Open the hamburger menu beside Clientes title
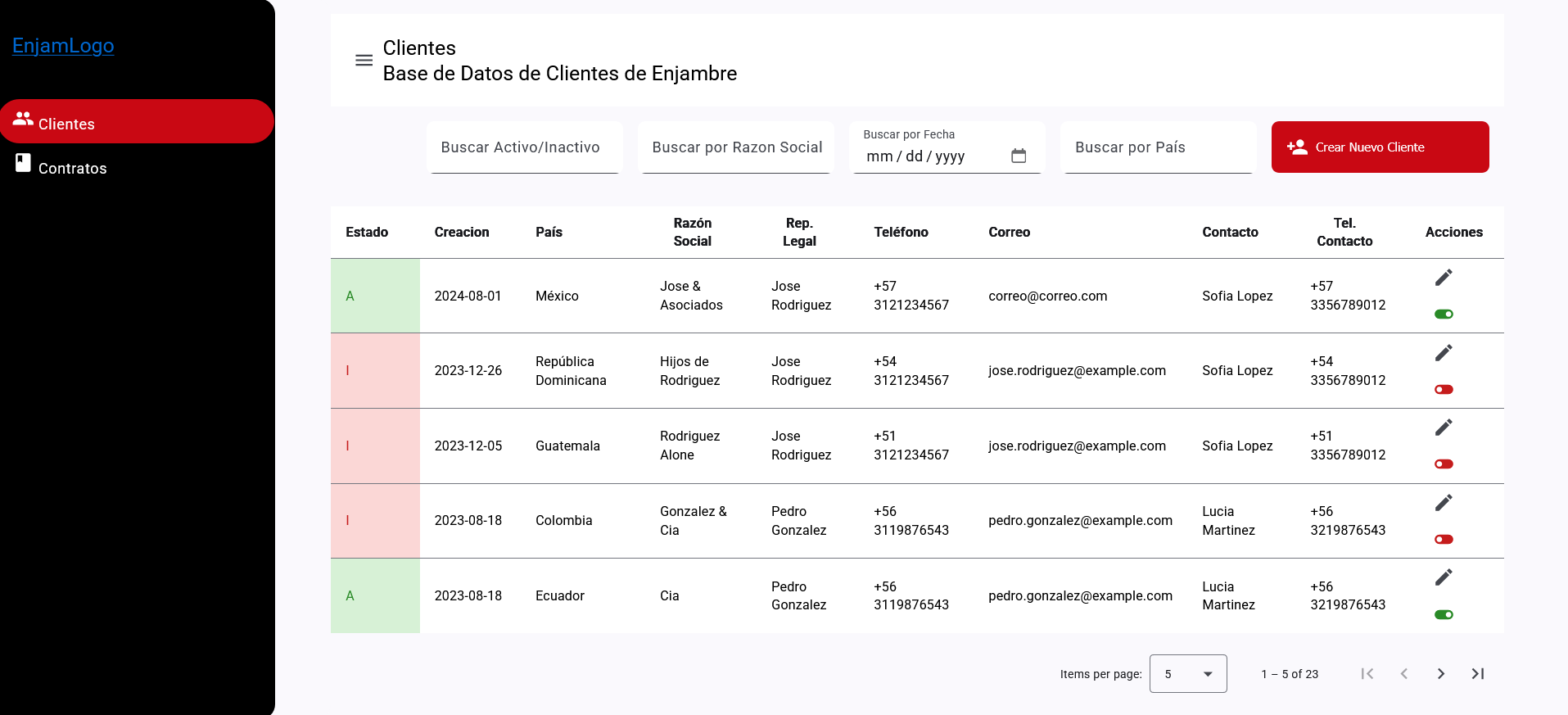The width and height of the screenshot is (1568, 715). pyautogui.click(x=364, y=61)
